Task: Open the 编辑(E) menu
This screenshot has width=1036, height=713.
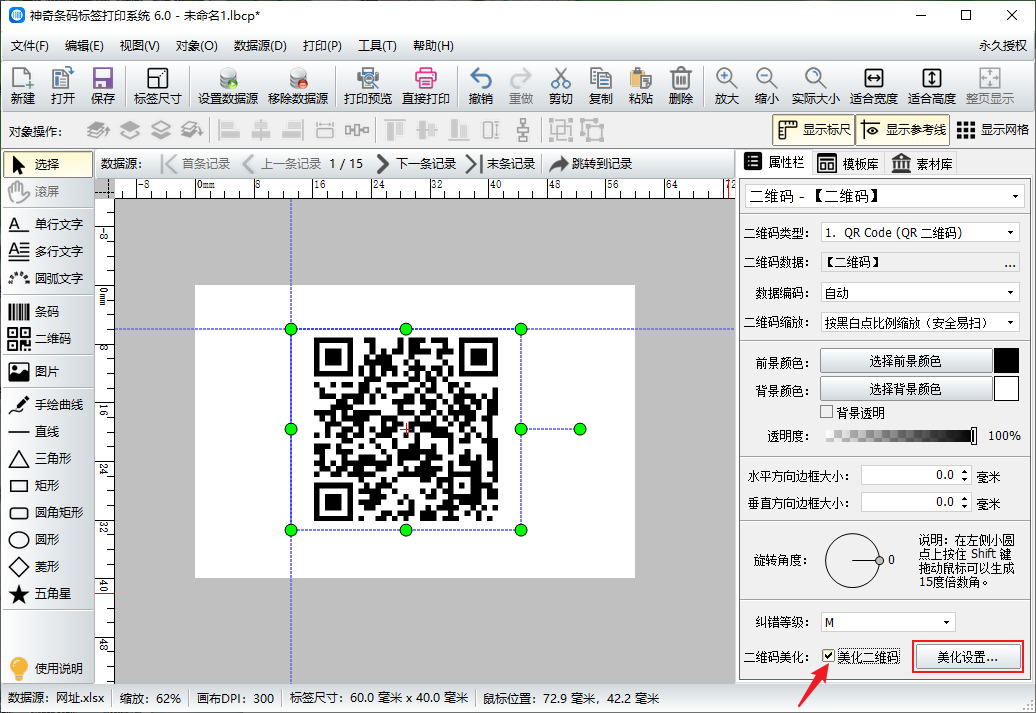Action: click(84, 46)
